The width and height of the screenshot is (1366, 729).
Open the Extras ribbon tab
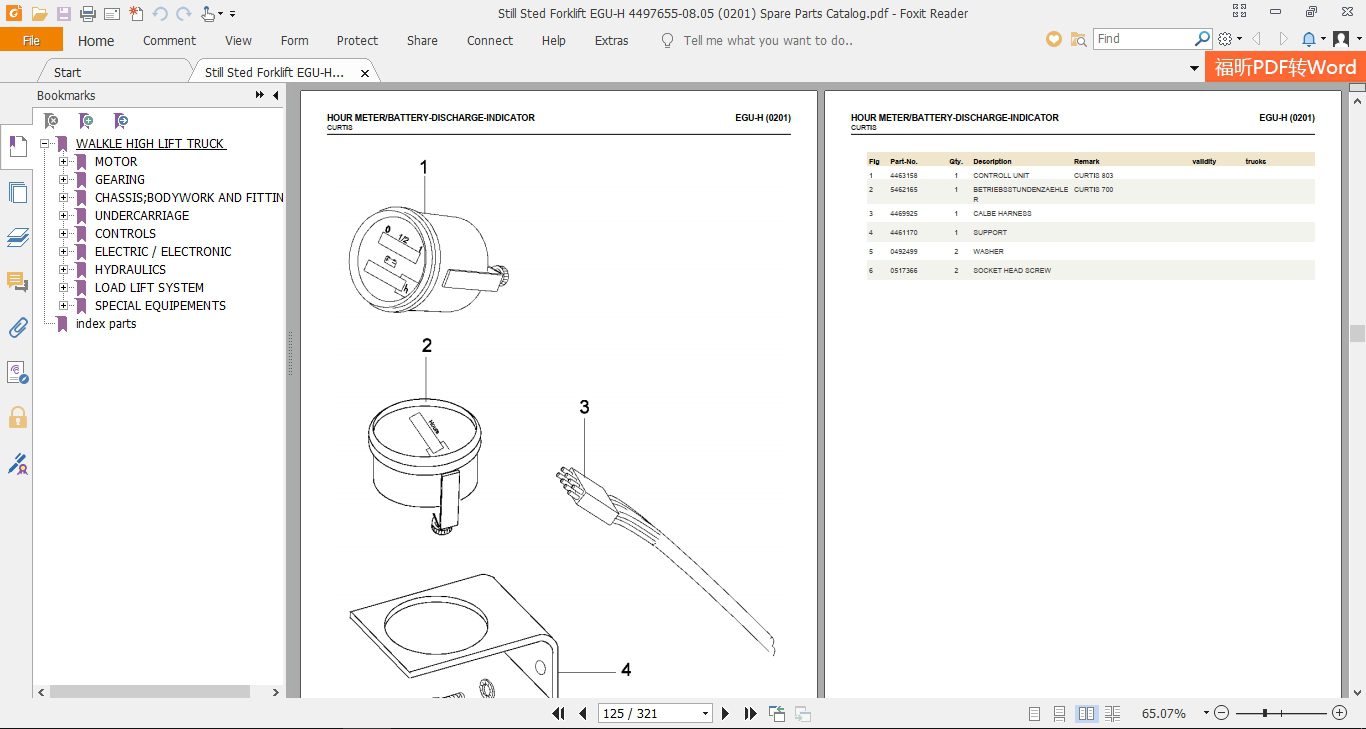611,41
